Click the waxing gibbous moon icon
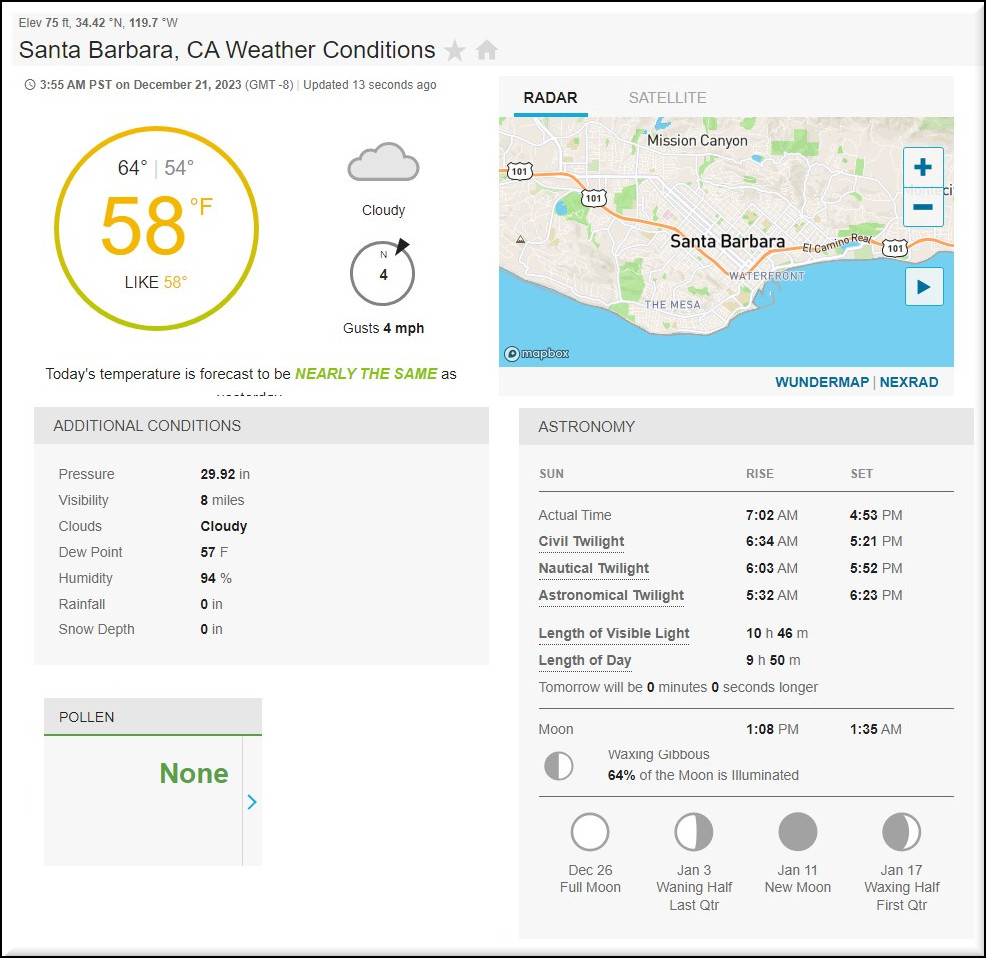 click(x=558, y=766)
